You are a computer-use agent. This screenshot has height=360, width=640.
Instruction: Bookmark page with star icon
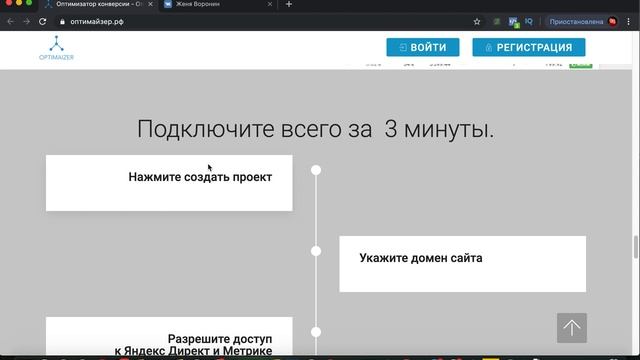[477, 22]
